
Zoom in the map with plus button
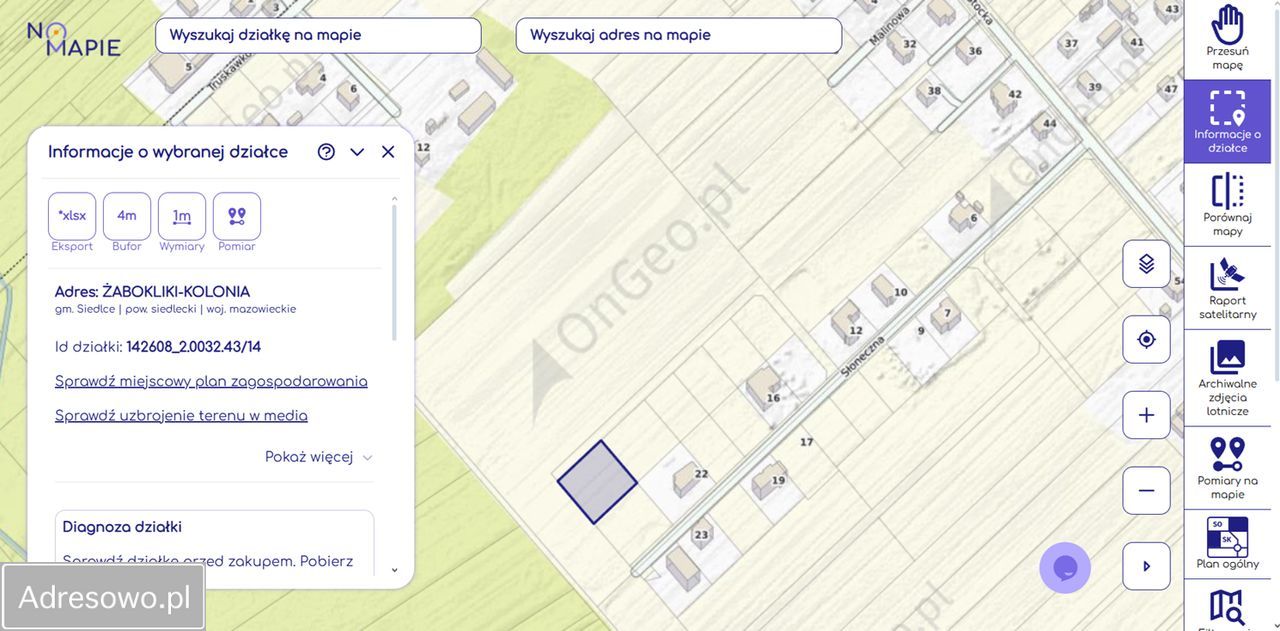1146,415
